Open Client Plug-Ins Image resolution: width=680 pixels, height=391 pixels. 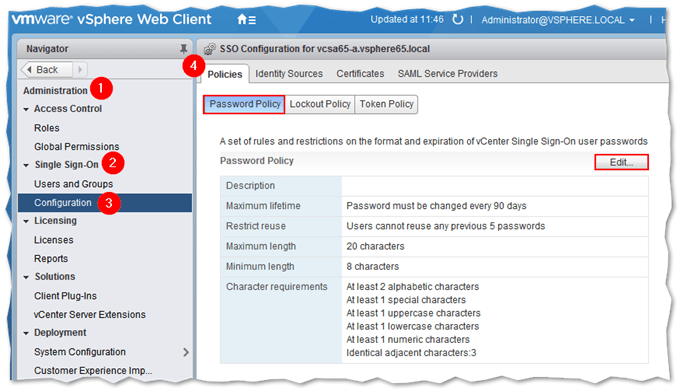pyautogui.click(x=65, y=296)
